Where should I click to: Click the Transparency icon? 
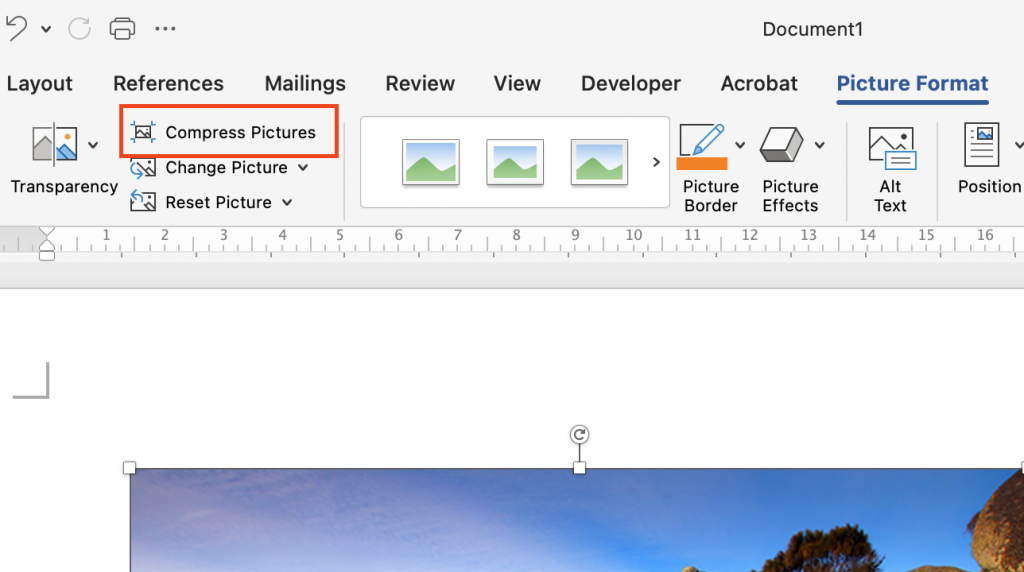(55, 146)
